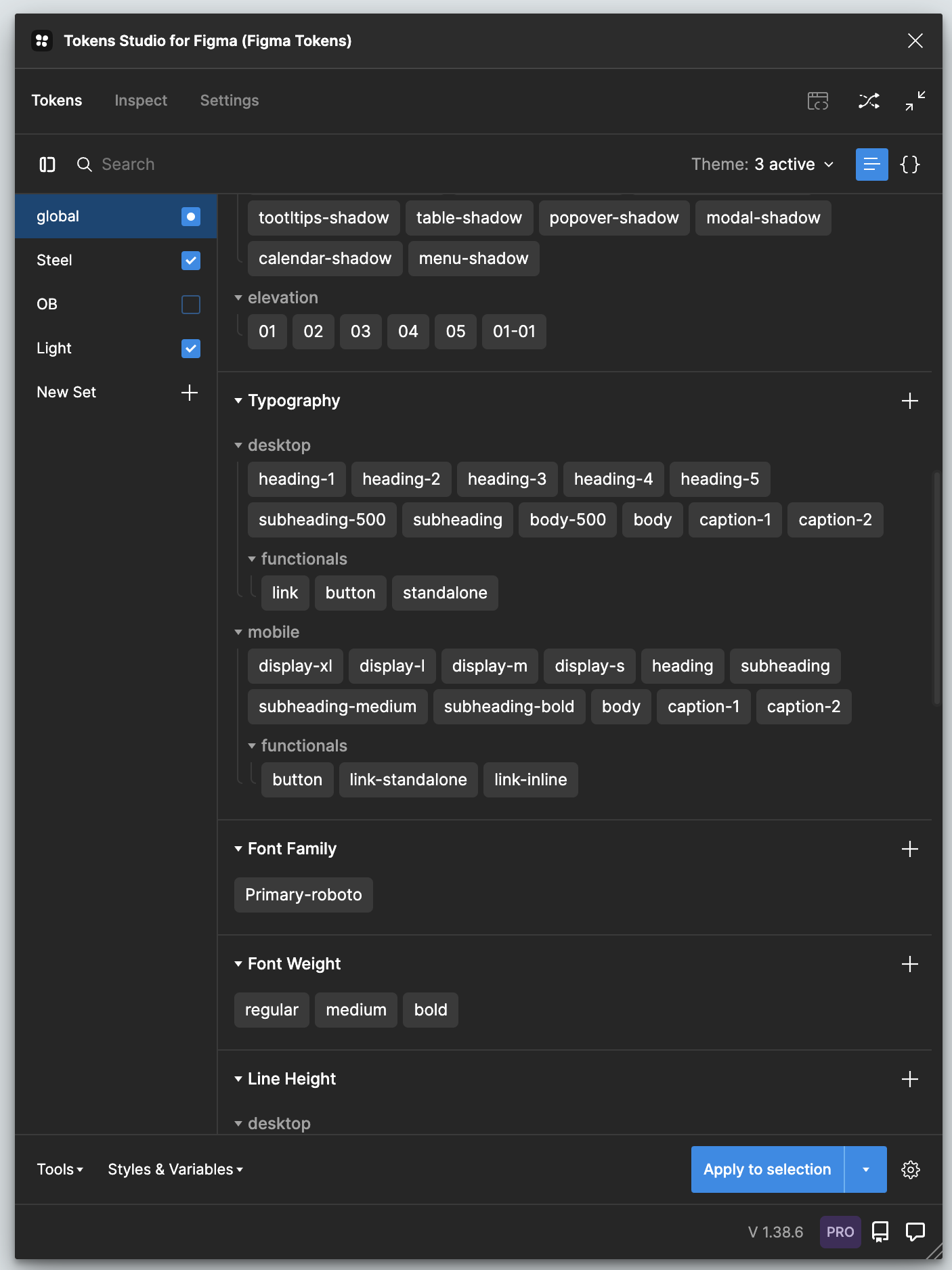
Task: Collapse the token sets sidebar
Action: [47, 165]
